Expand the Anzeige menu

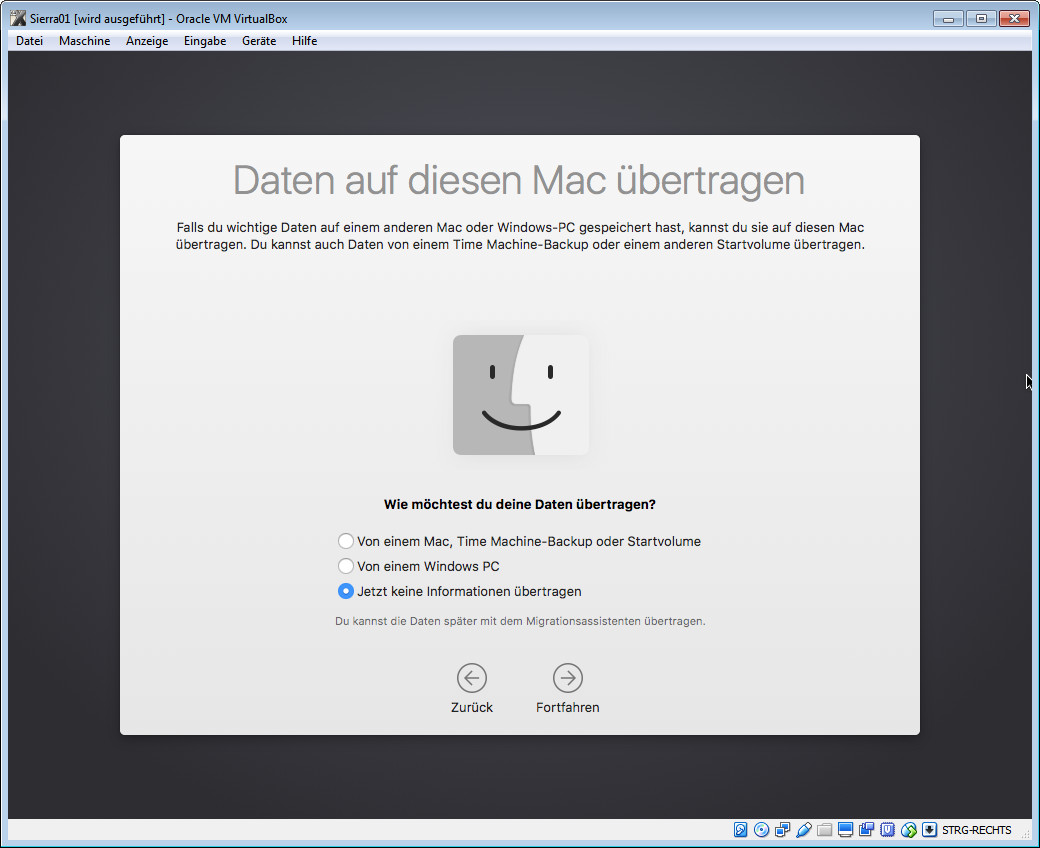pyautogui.click(x=147, y=41)
